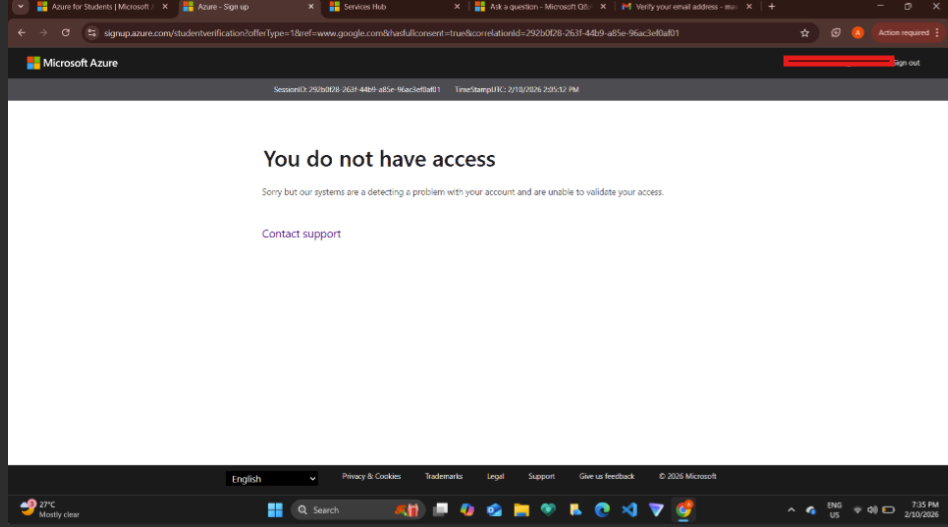Bookmark this page with the star

805,33
